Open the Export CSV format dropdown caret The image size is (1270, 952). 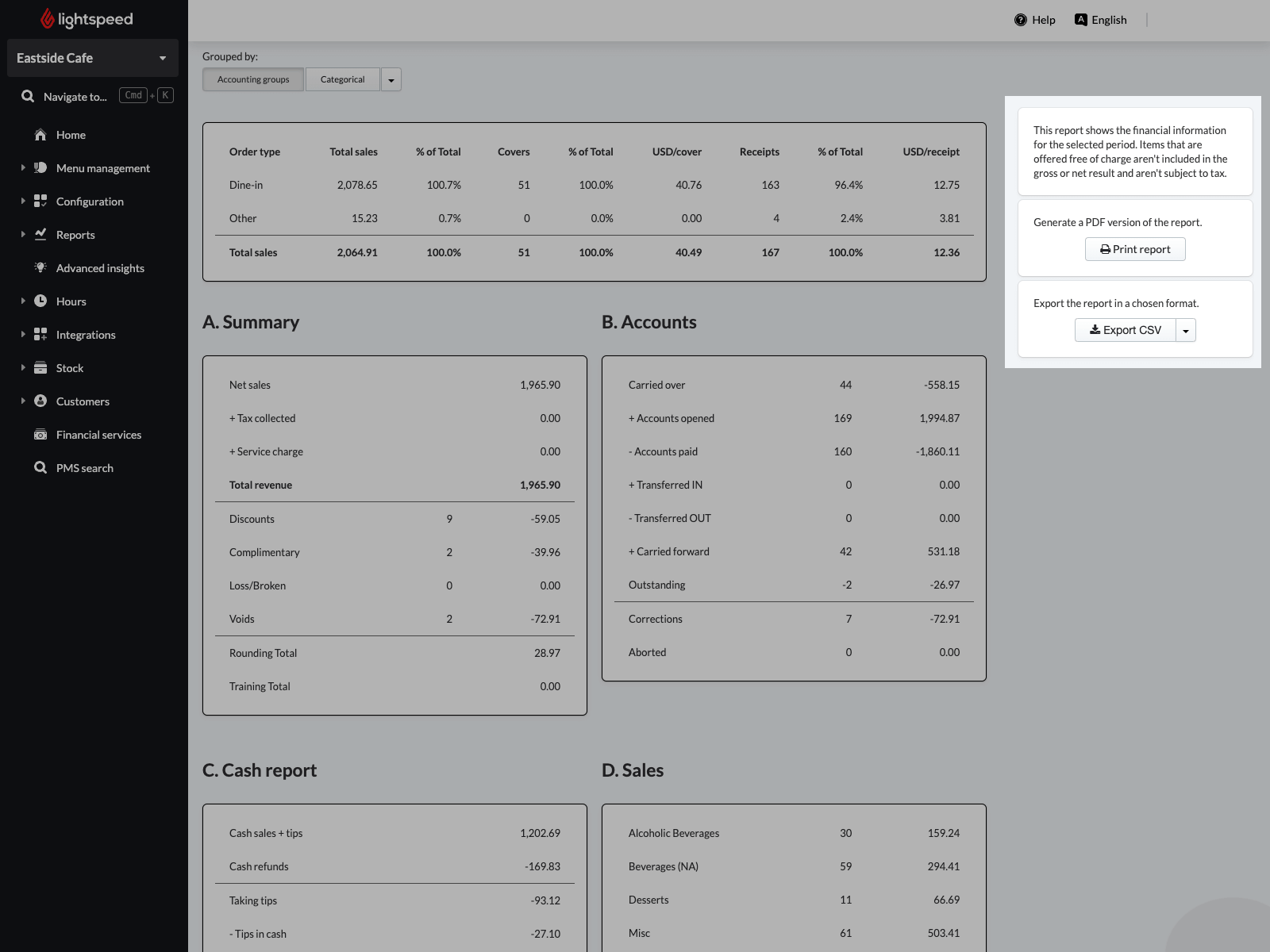click(1186, 330)
